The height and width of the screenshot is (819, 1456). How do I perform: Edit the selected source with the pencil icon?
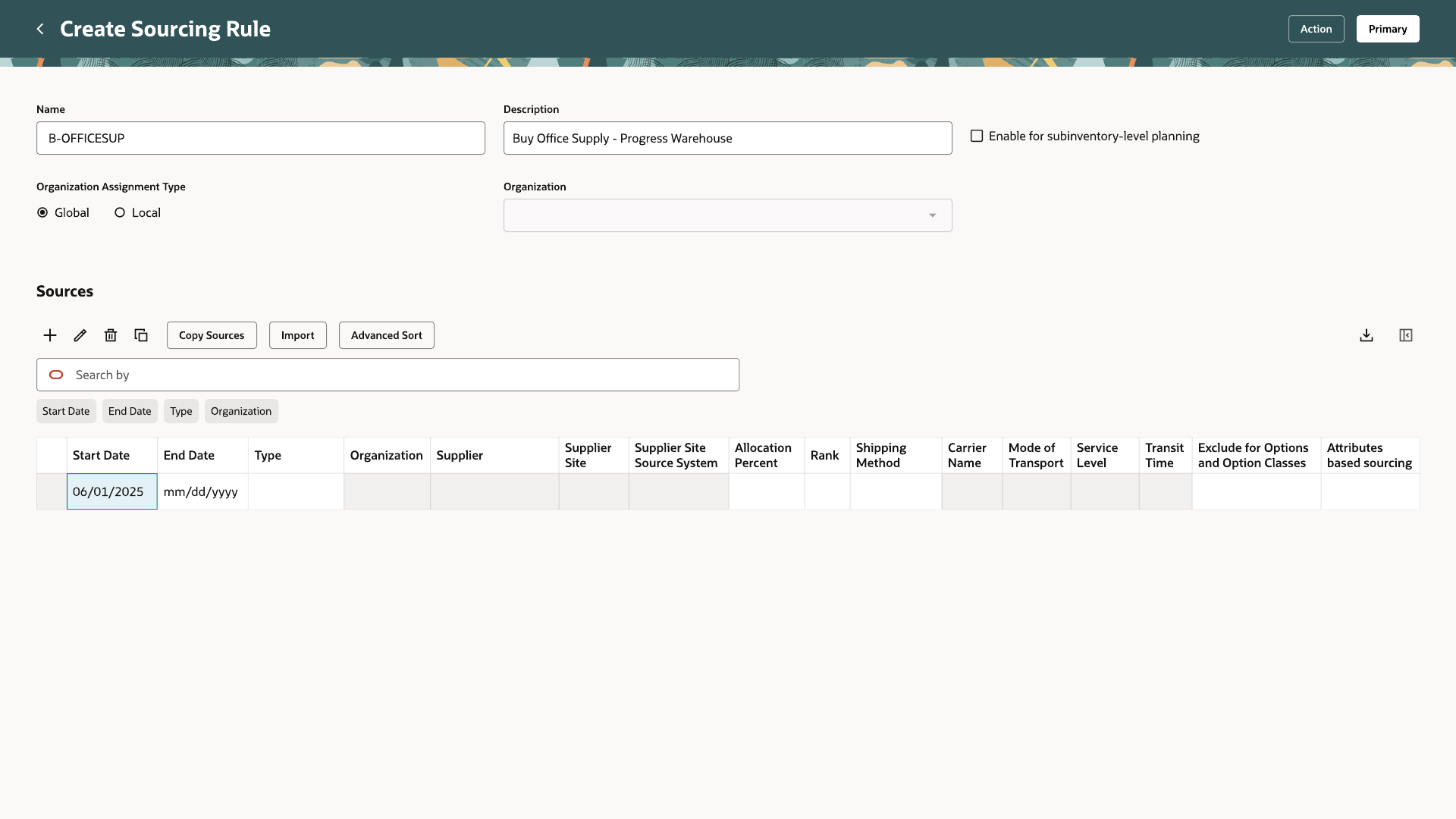[80, 335]
